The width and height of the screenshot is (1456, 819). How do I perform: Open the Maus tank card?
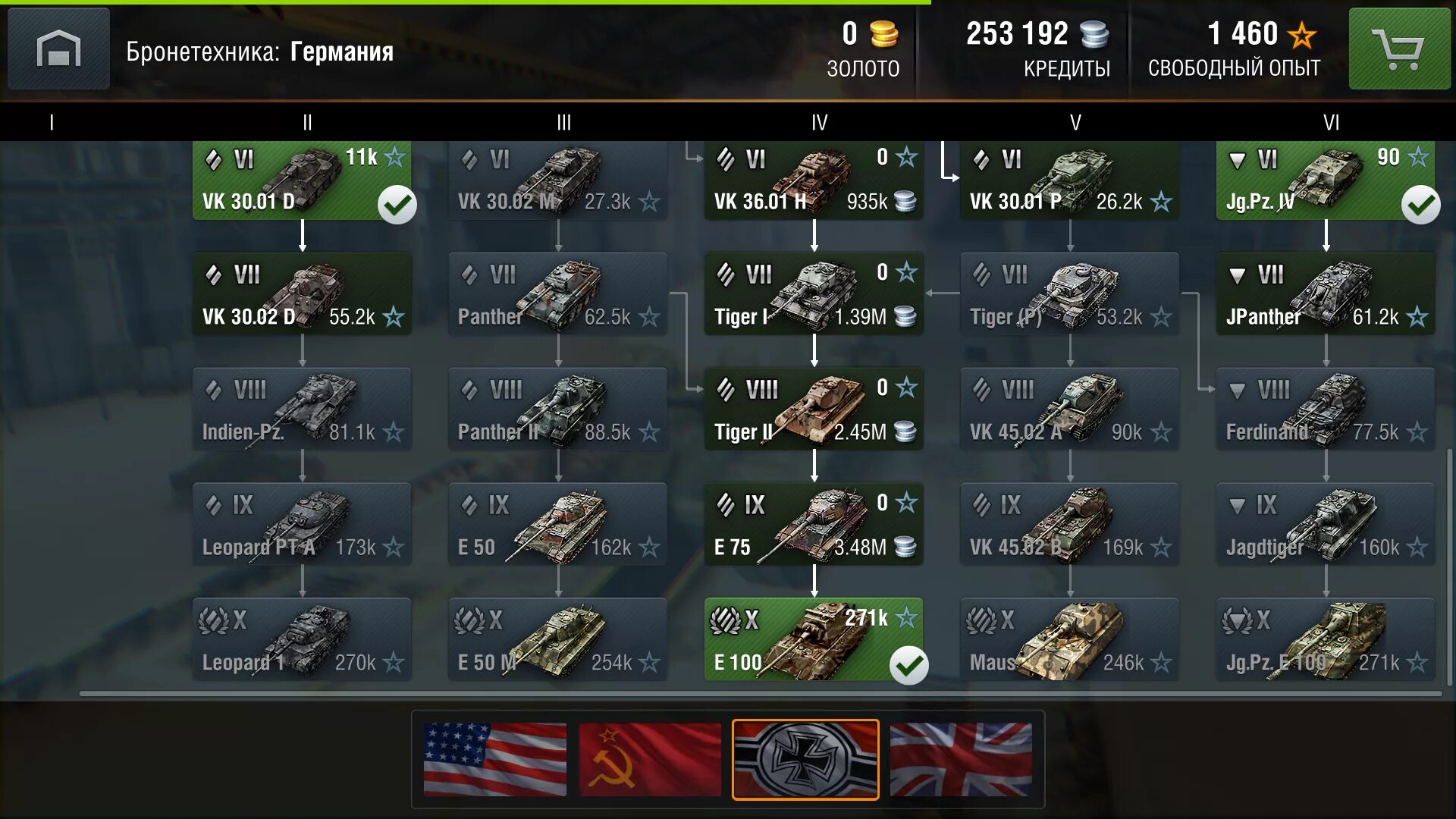[x=1069, y=639]
